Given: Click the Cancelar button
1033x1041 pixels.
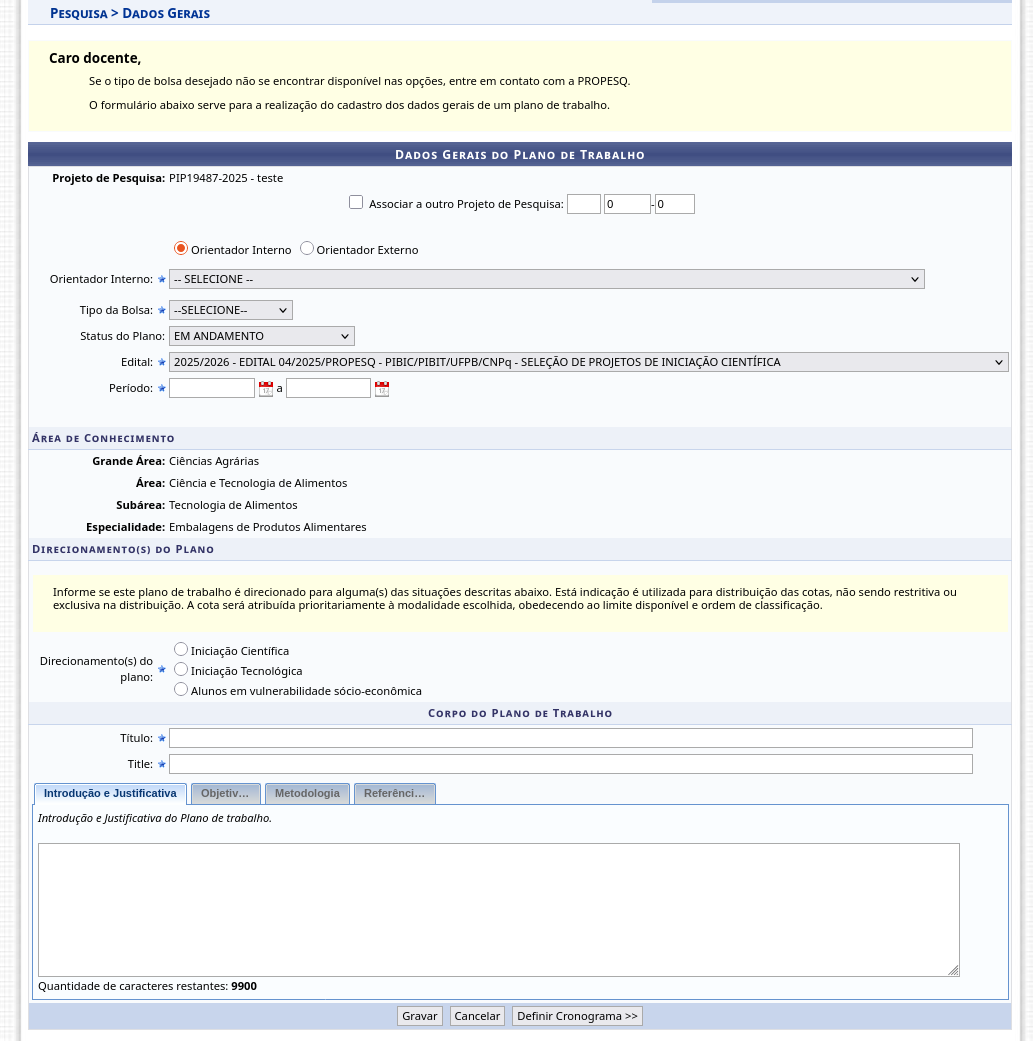Looking at the screenshot, I should [x=477, y=1016].
